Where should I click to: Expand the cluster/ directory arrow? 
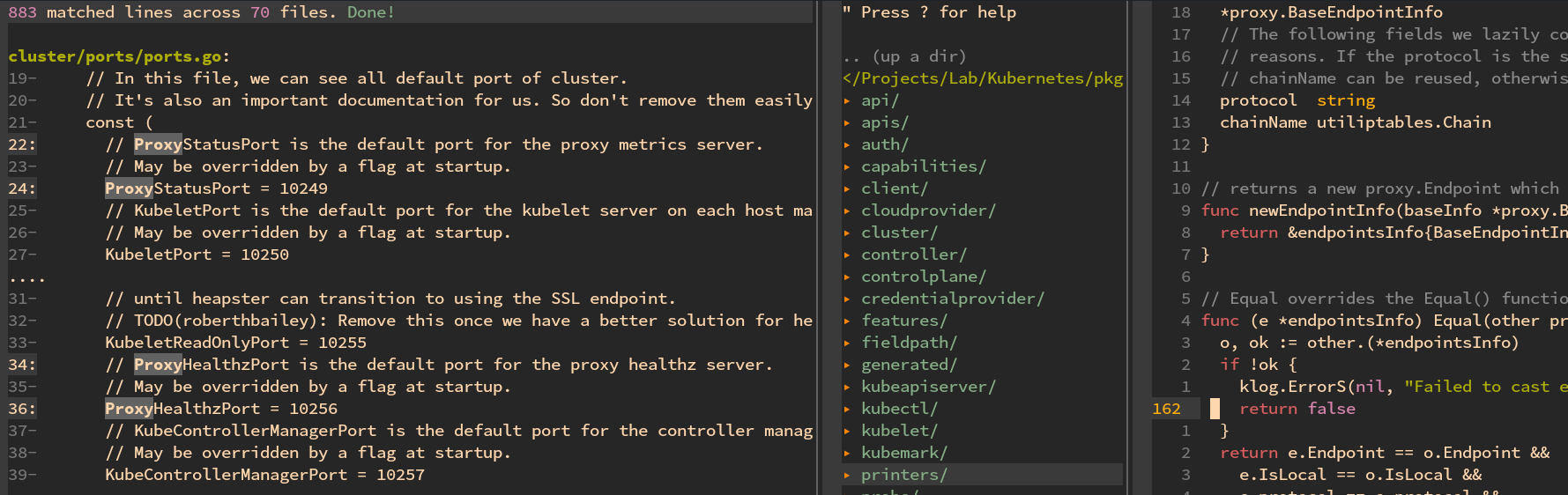point(847,233)
